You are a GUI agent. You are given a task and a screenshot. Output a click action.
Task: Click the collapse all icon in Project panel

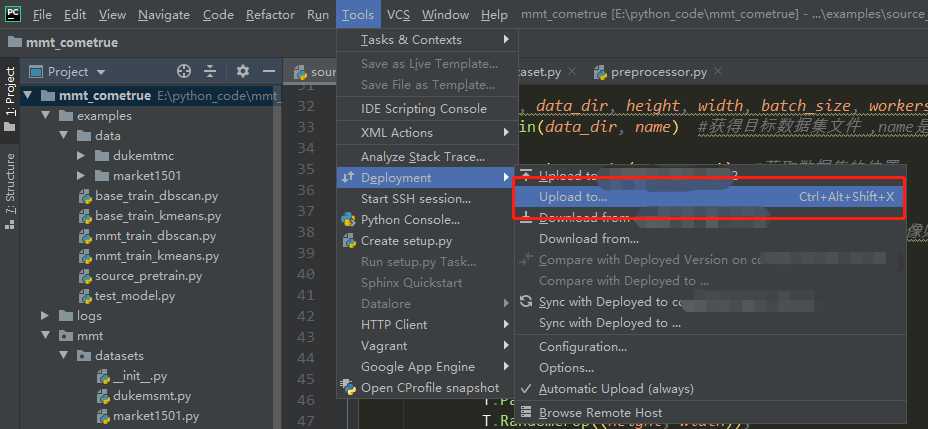pyautogui.click(x=210, y=72)
